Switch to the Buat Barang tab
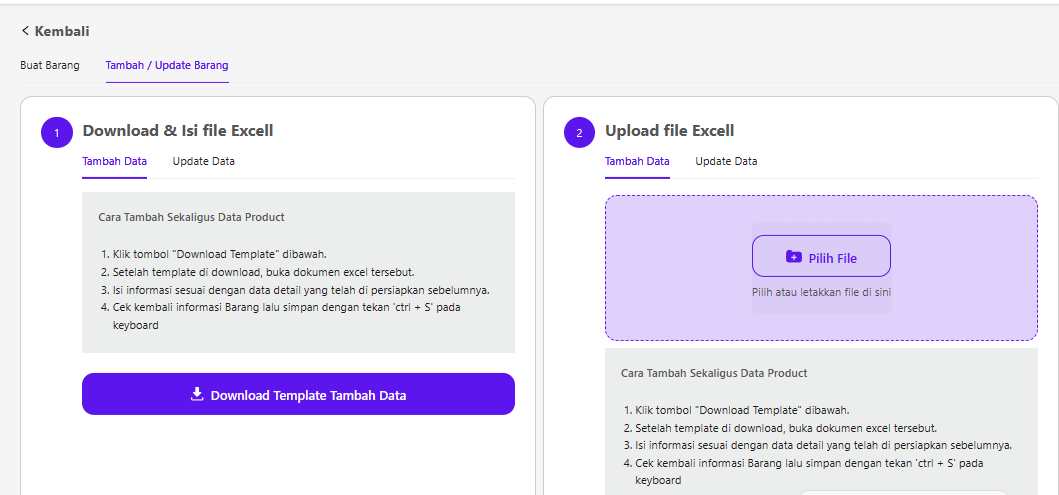The width and height of the screenshot is (1059, 495). click(50, 66)
